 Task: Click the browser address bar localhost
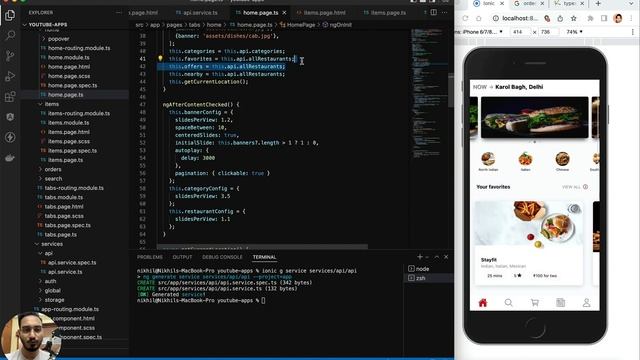point(520,18)
